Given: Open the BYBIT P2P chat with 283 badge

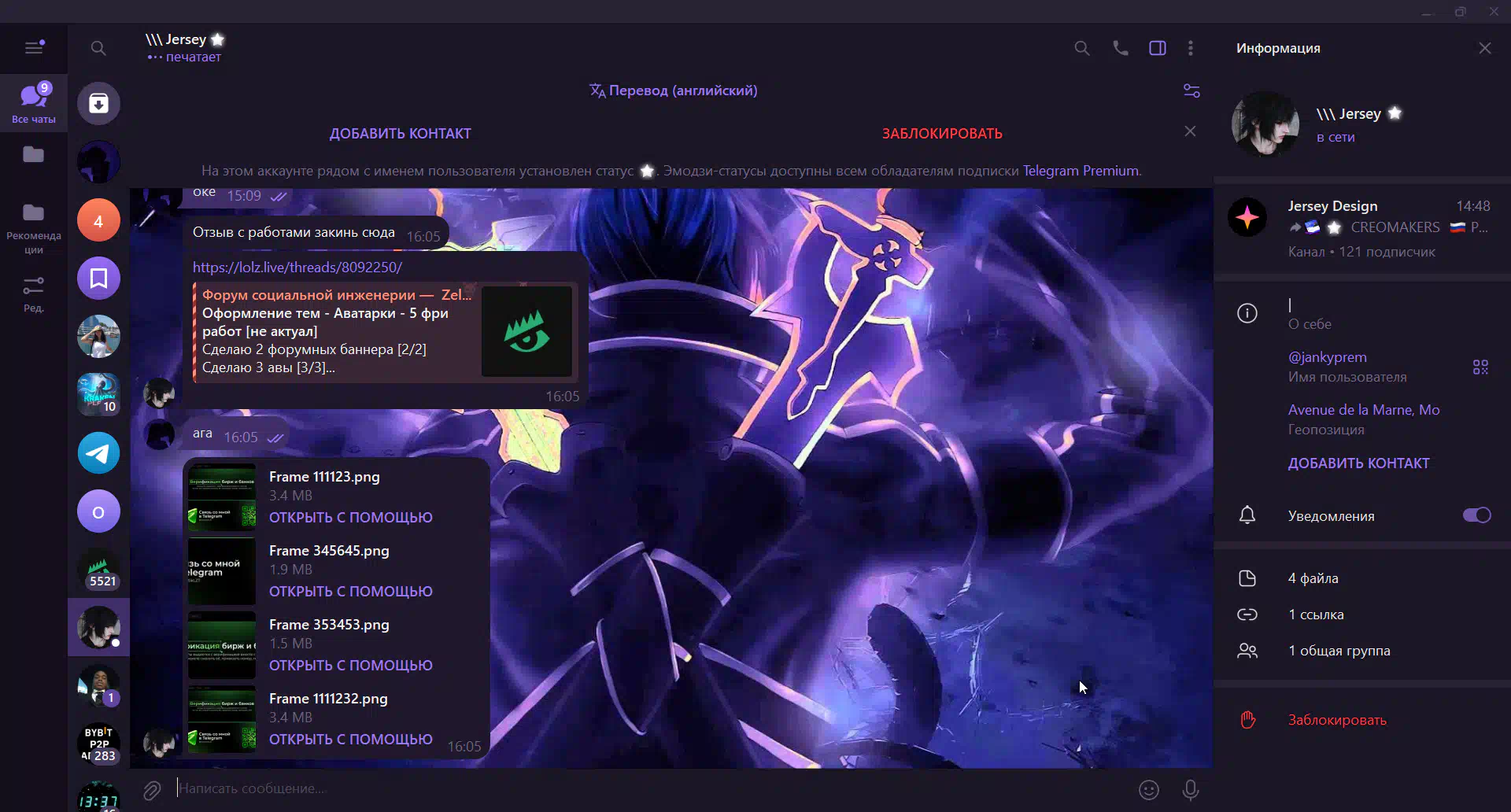Looking at the screenshot, I should pos(98,744).
